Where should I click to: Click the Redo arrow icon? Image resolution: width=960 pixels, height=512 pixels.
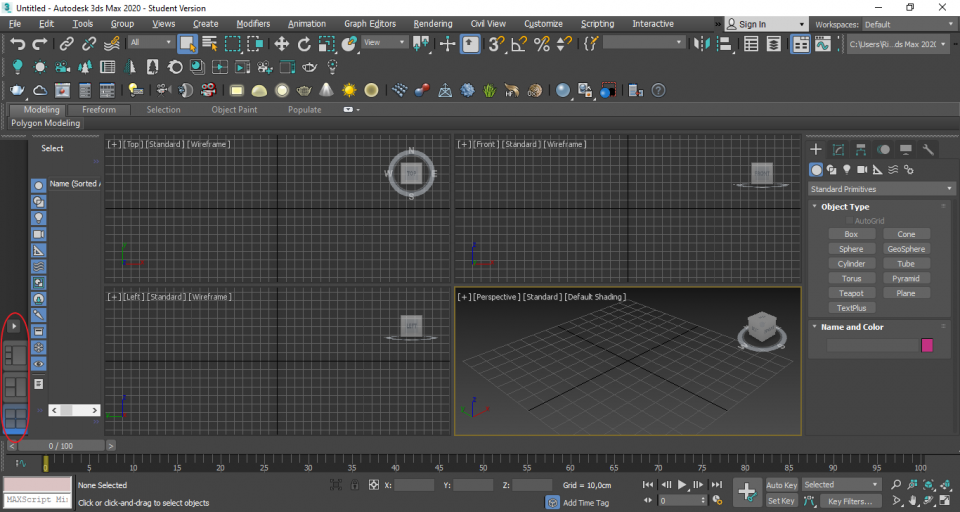(40, 43)
